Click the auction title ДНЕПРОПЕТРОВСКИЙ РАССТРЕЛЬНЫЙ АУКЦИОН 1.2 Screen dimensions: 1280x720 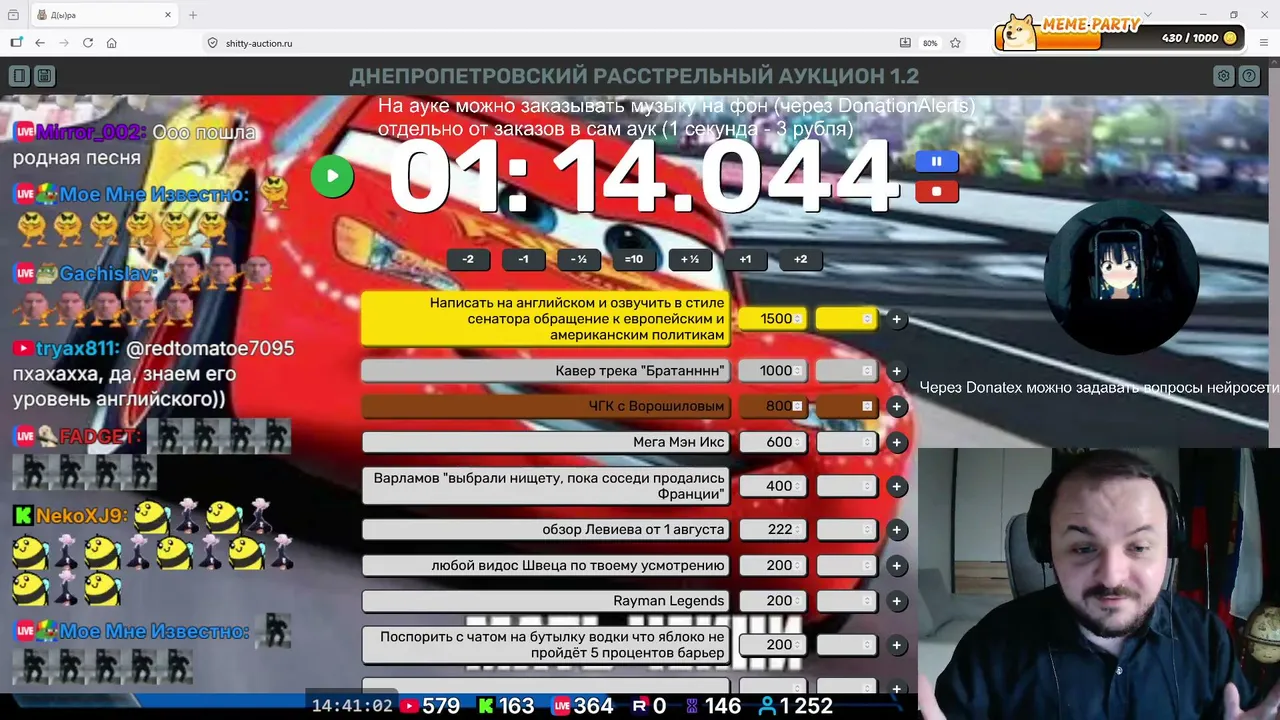(634, 76)
